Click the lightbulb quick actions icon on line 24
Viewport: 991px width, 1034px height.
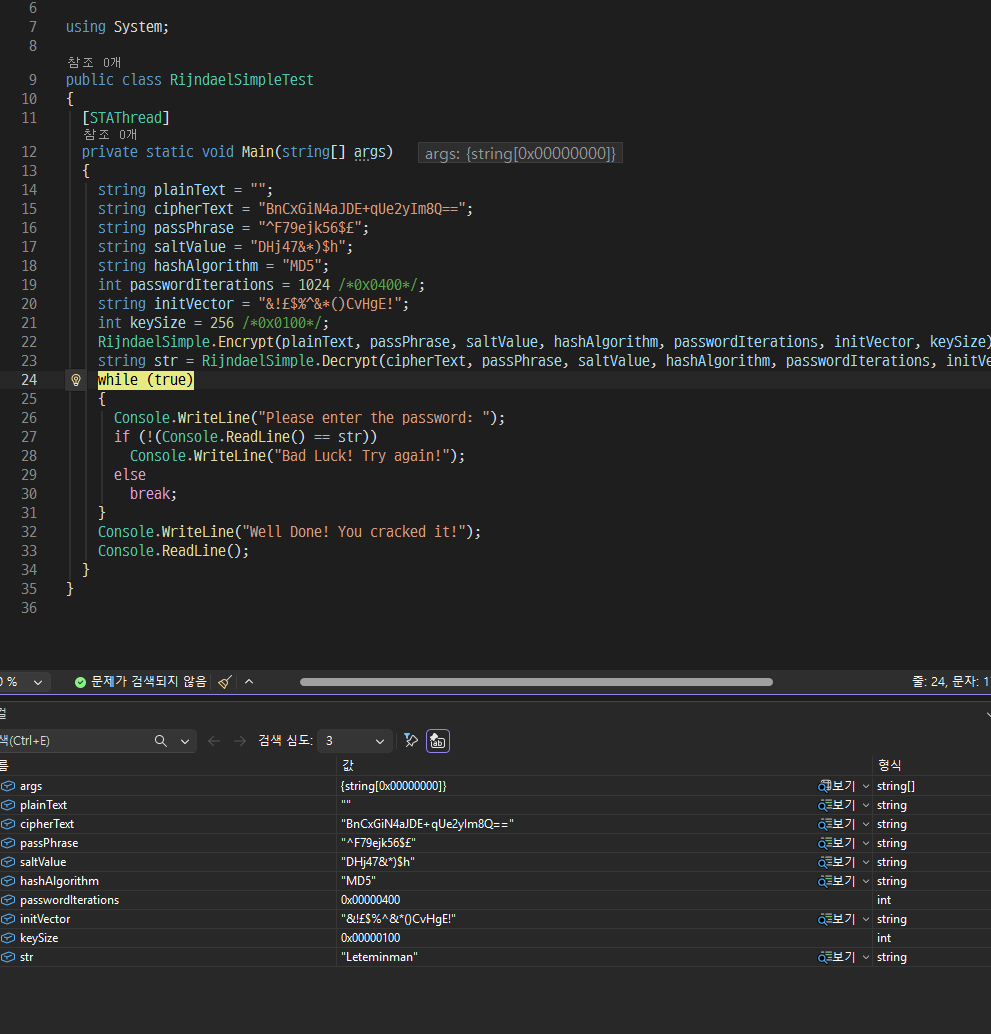[76, 380]
